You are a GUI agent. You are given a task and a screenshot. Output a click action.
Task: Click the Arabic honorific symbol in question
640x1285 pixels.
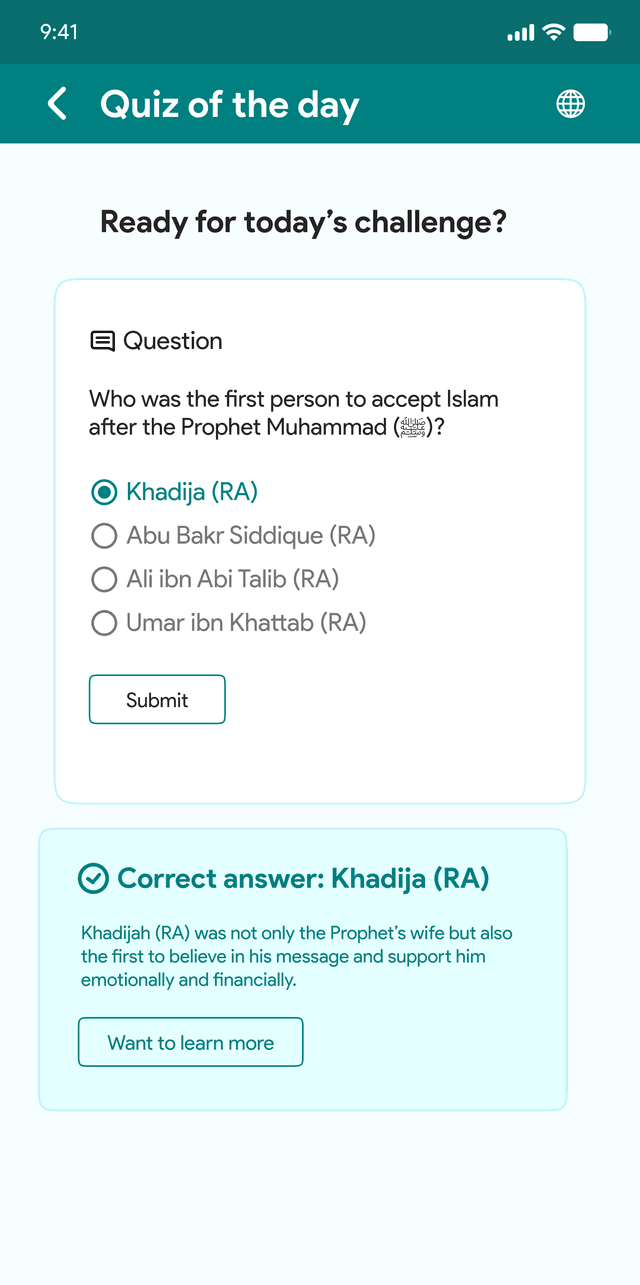(x=413, y=428)
